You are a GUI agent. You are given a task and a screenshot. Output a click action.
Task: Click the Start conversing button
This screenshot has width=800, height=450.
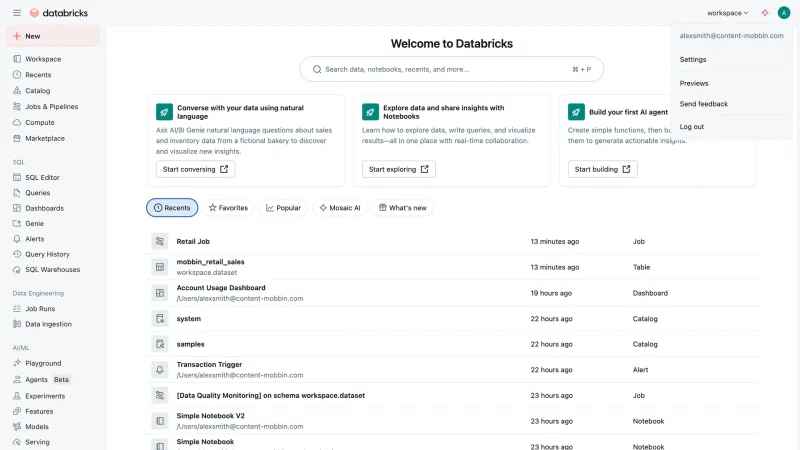pos(195,169)
